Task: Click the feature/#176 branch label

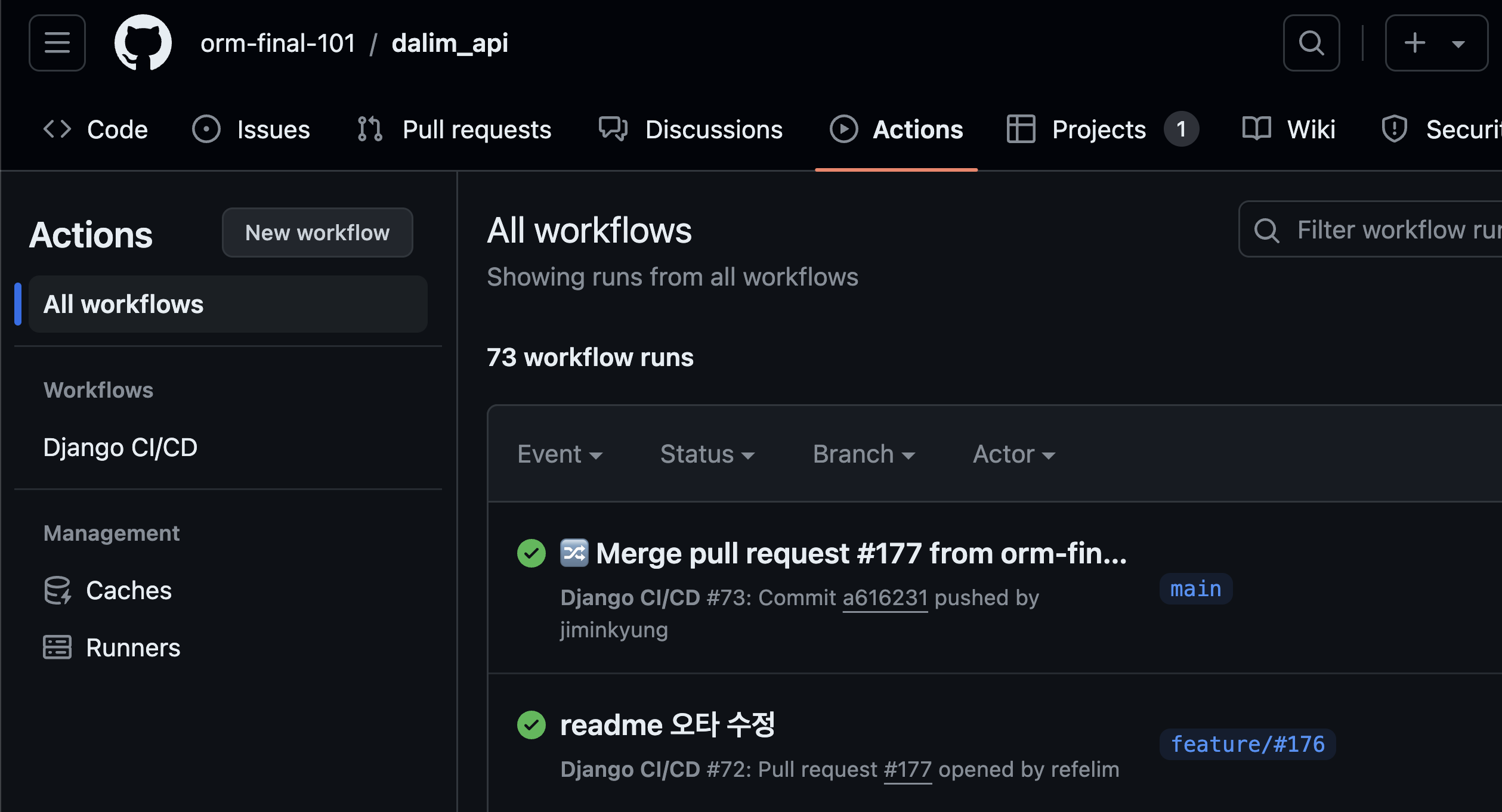Action: (1247, 744)
